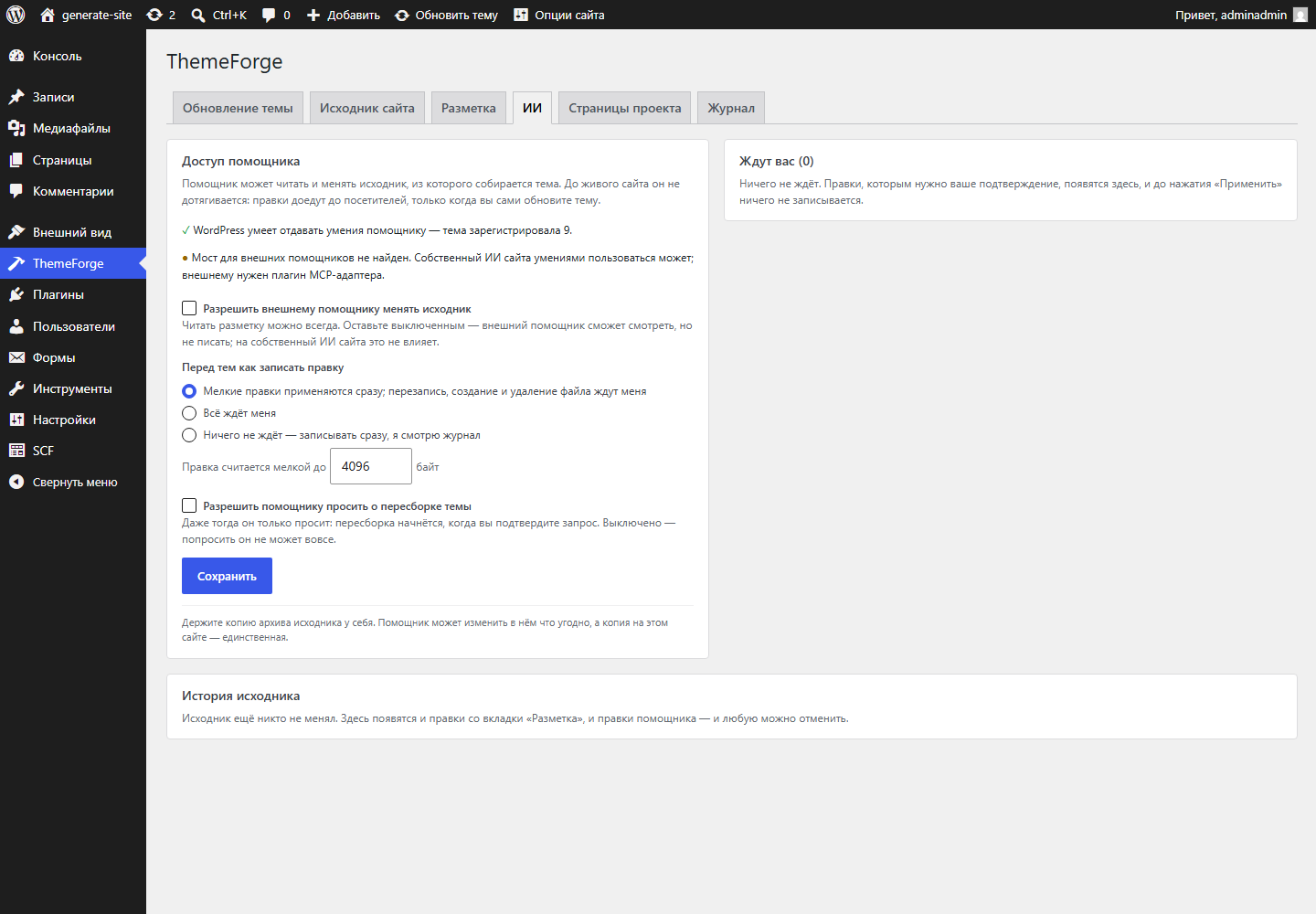Enable Разрешить помощнику просить о пересборке checkbox
The width and height of the screenshot is (1316, 914).
tap(189, 505)
